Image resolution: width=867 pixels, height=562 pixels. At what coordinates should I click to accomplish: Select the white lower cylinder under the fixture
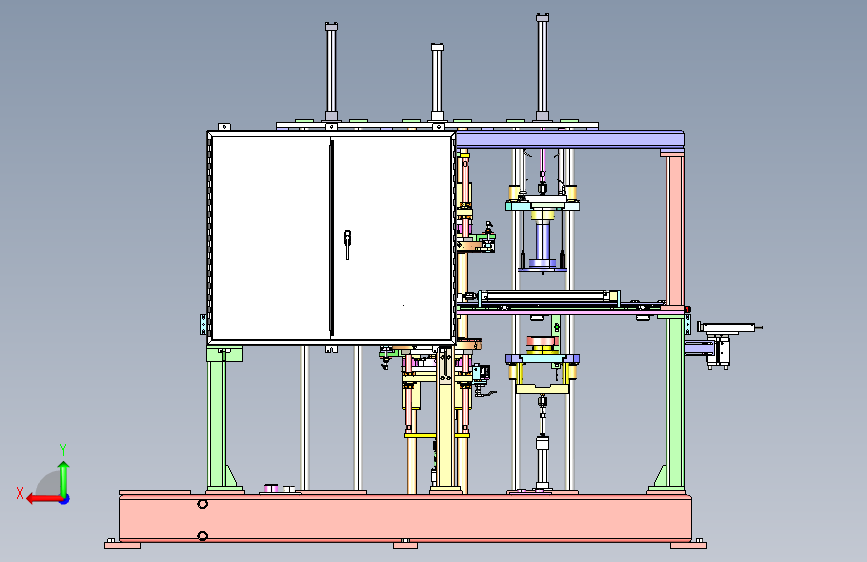(x=542, y=461)
